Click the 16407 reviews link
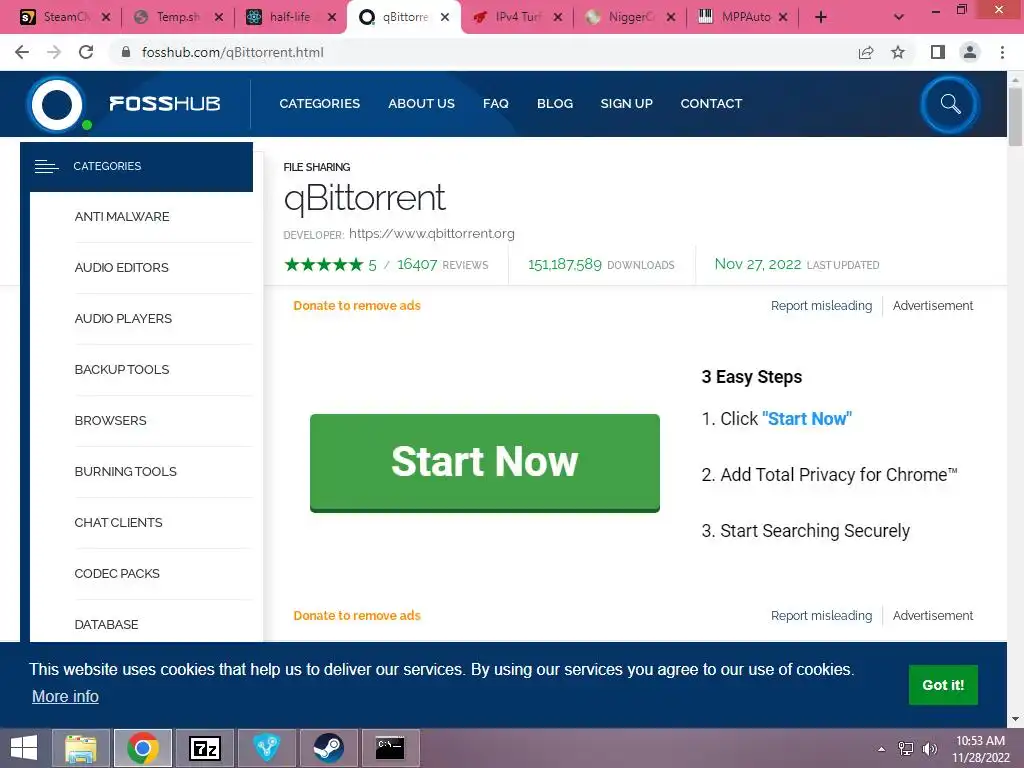Viewport: 1024px width, 768px height. point(443,264)
